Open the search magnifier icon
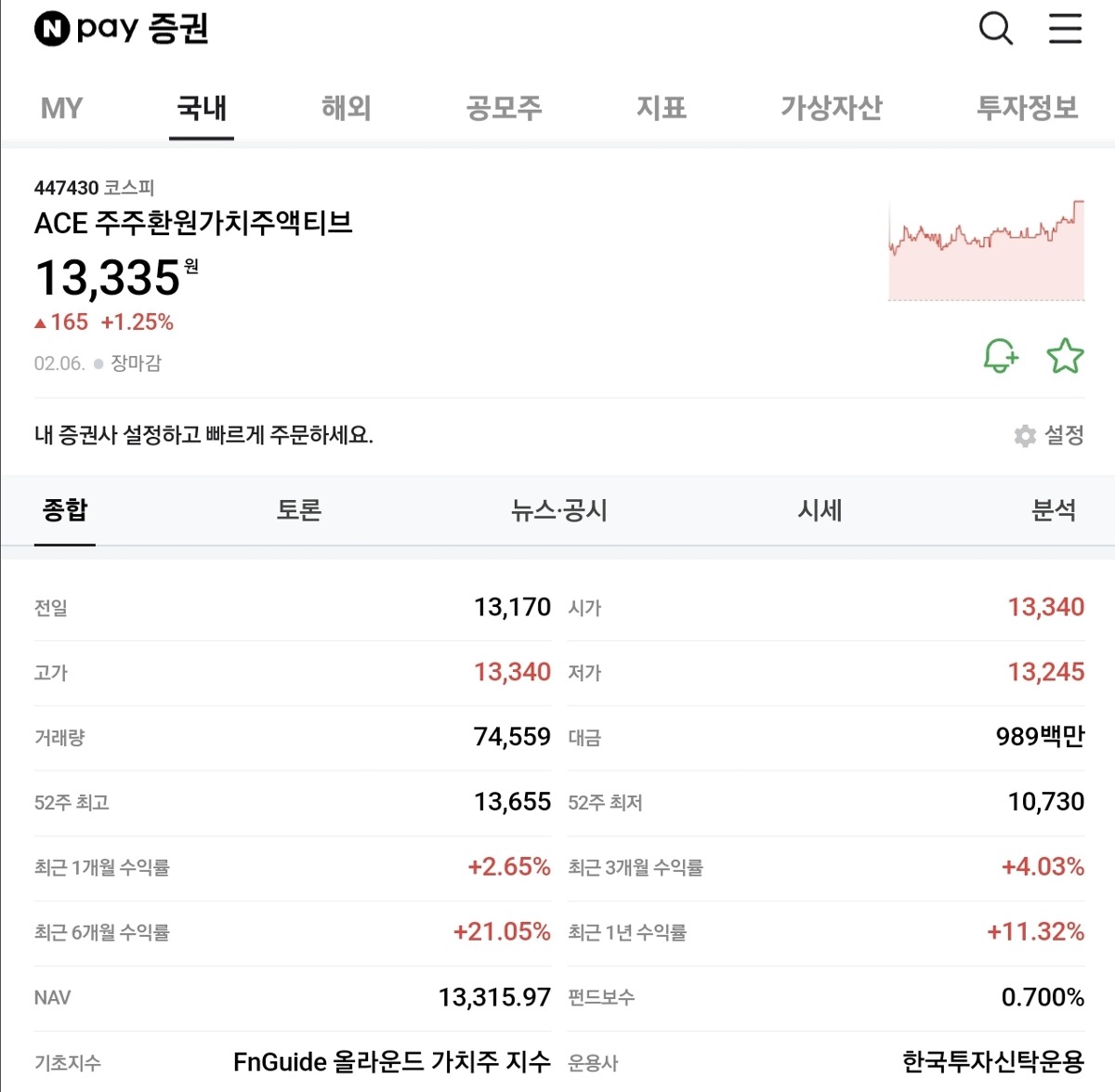1115x1092 pixels. [995, 29]
